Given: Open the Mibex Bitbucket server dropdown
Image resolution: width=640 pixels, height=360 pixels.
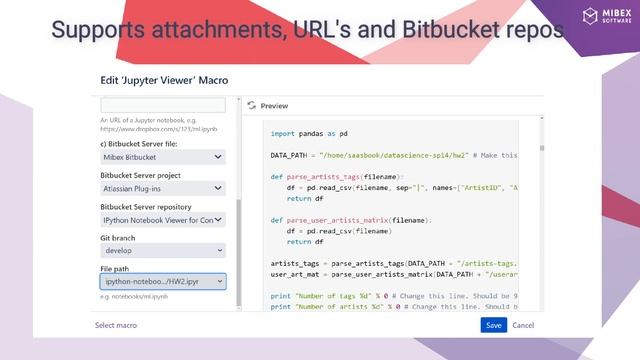Looking at the screenshot, I should tap(163, 157).
